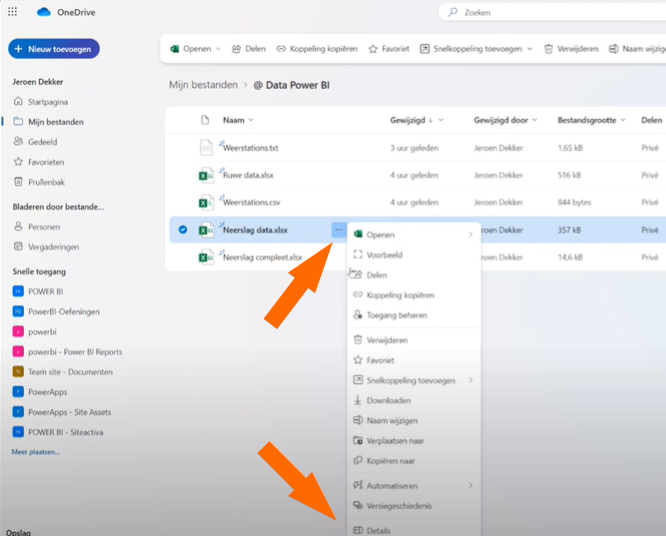The width and height of the screenshot is (666, 536).
Task: Click the Koppeling kopiëren link icon in toolbar
Action: pos(281,48)
